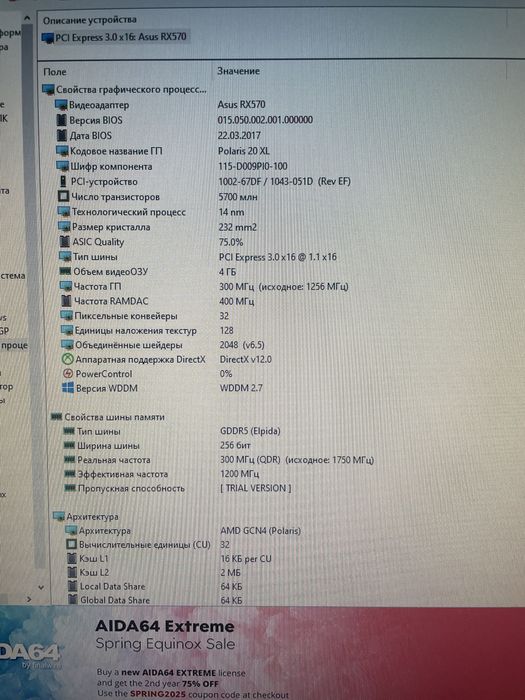Viewport: 525px width, 700px height.
Task: Click the left panel horizontal scroll right arrow
Action: 29,599
